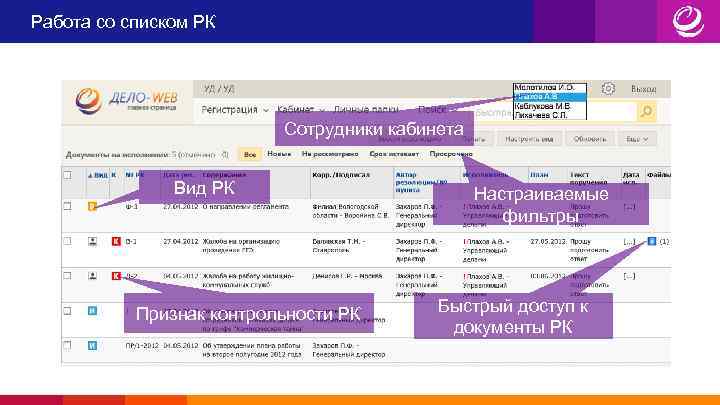This screenshot has height=405, width=720.
Task: Click the blue document icon in row ПР/1-2012
Action: point(92,346)
